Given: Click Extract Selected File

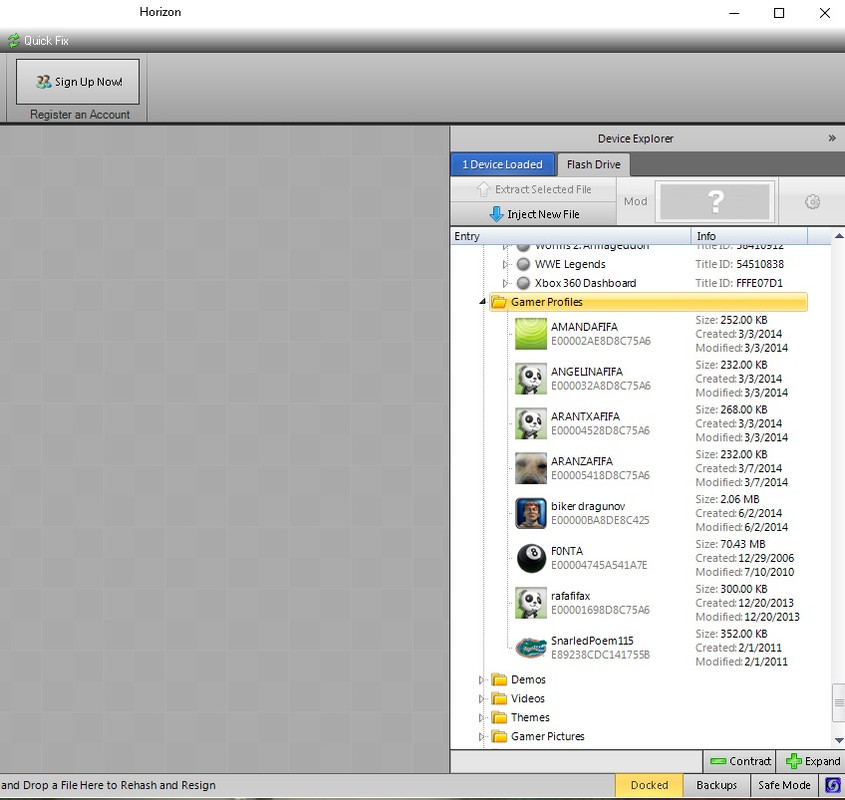Looking at the screenshot, I should pyautogui.click(x=534, y=189).
